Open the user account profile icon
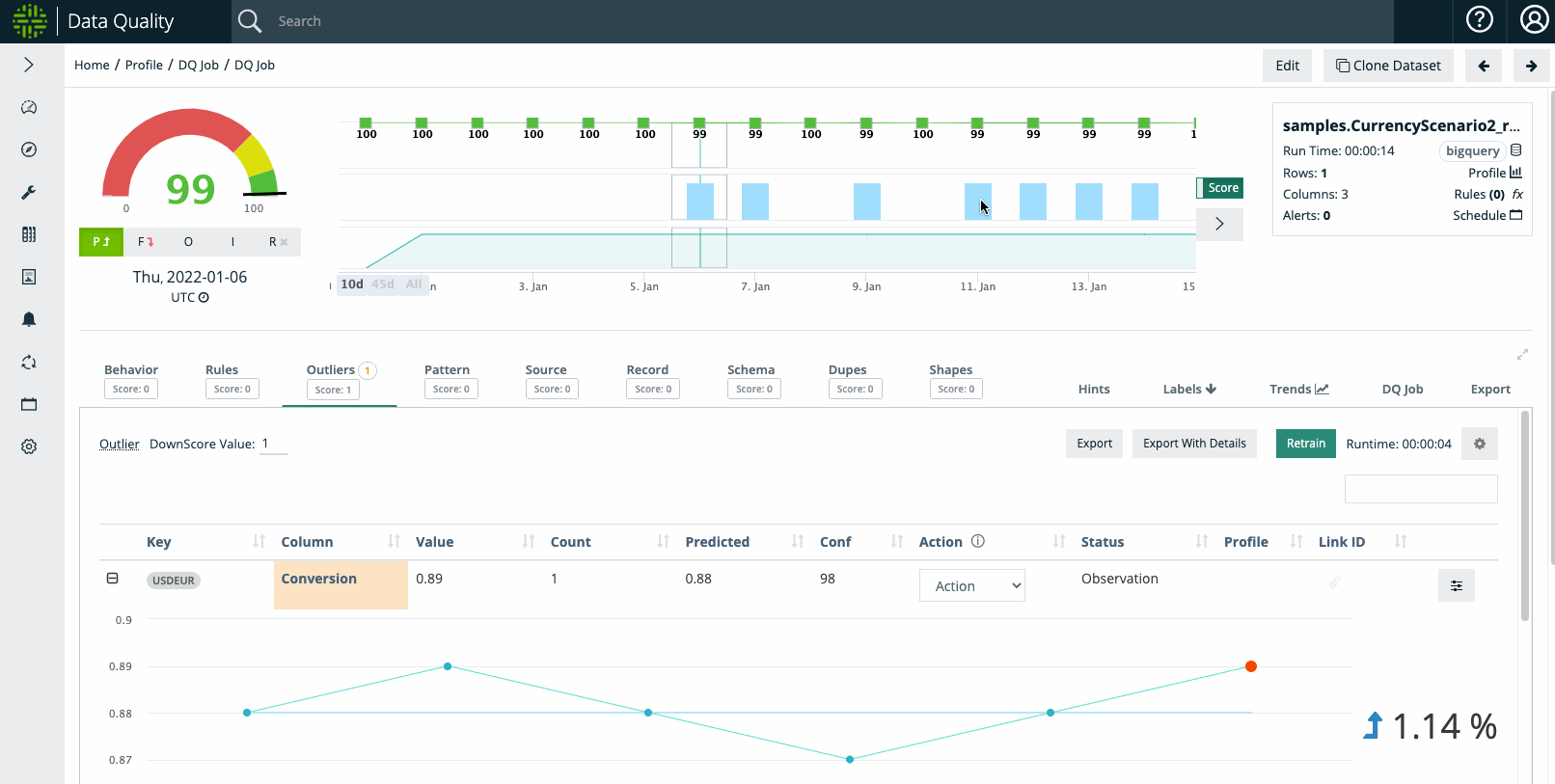Viewport: 1555px width, 784px height. [1534, 20]
